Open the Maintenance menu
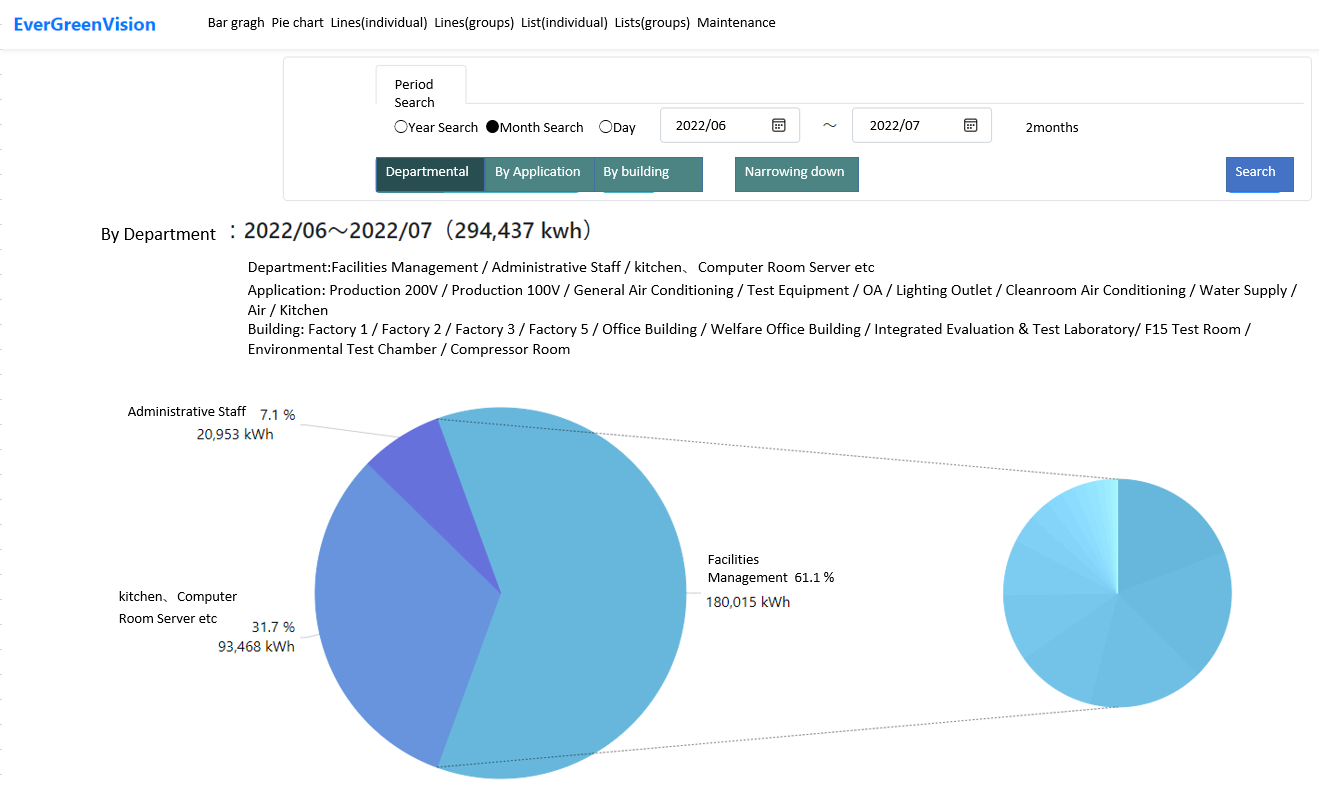1319x786 pixels. (736, 22)
